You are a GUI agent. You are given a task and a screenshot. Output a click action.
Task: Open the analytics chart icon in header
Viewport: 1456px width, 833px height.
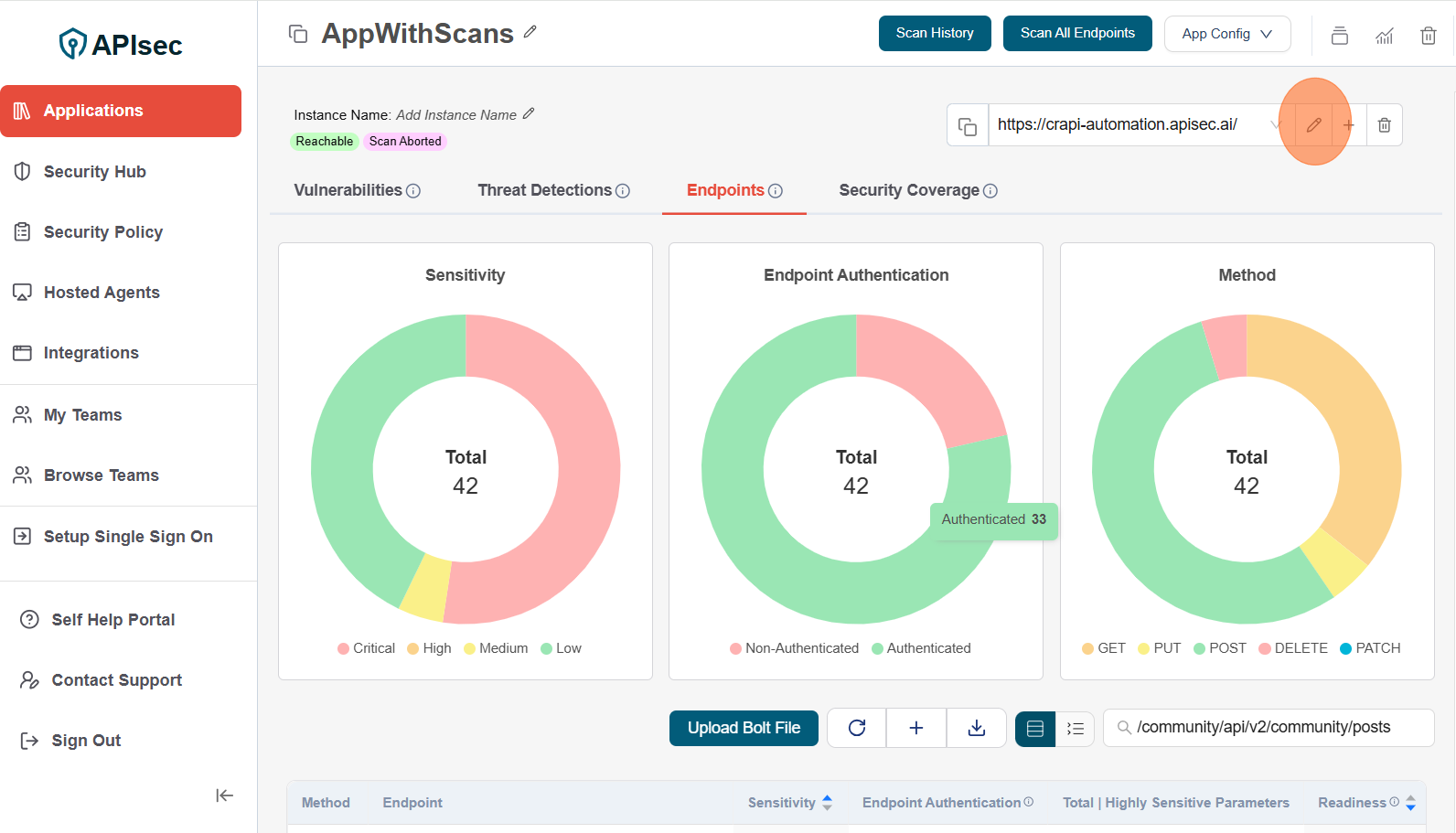tap(1384, 36)
